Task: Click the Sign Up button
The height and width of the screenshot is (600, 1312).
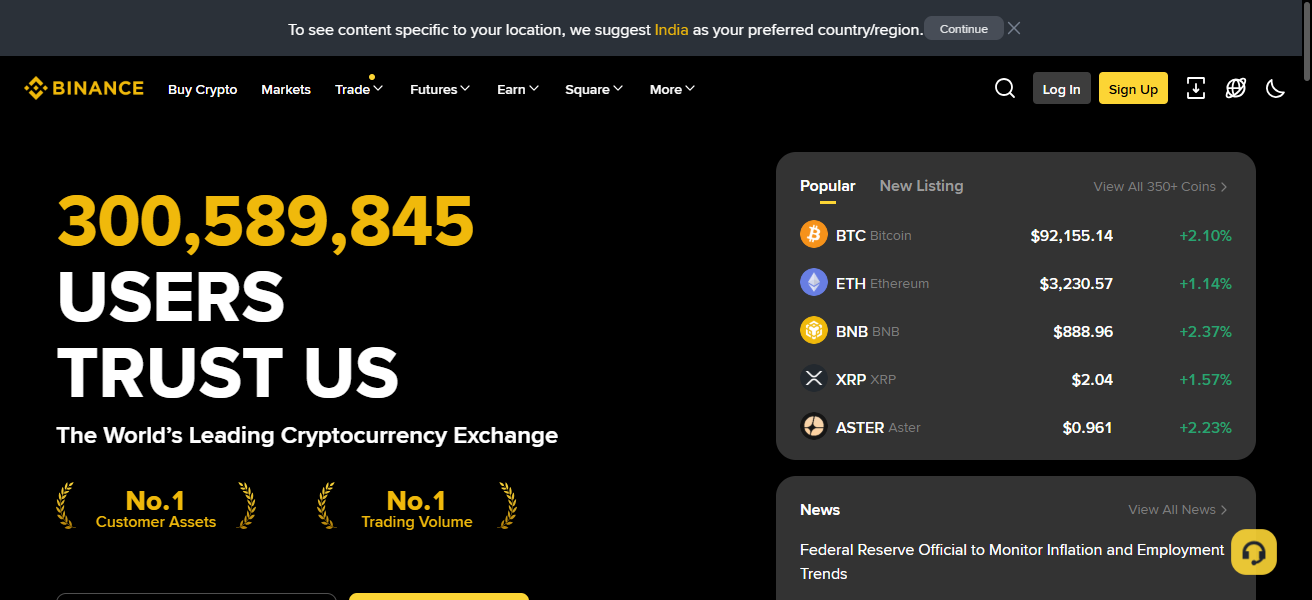Action: click(1132, 88)
